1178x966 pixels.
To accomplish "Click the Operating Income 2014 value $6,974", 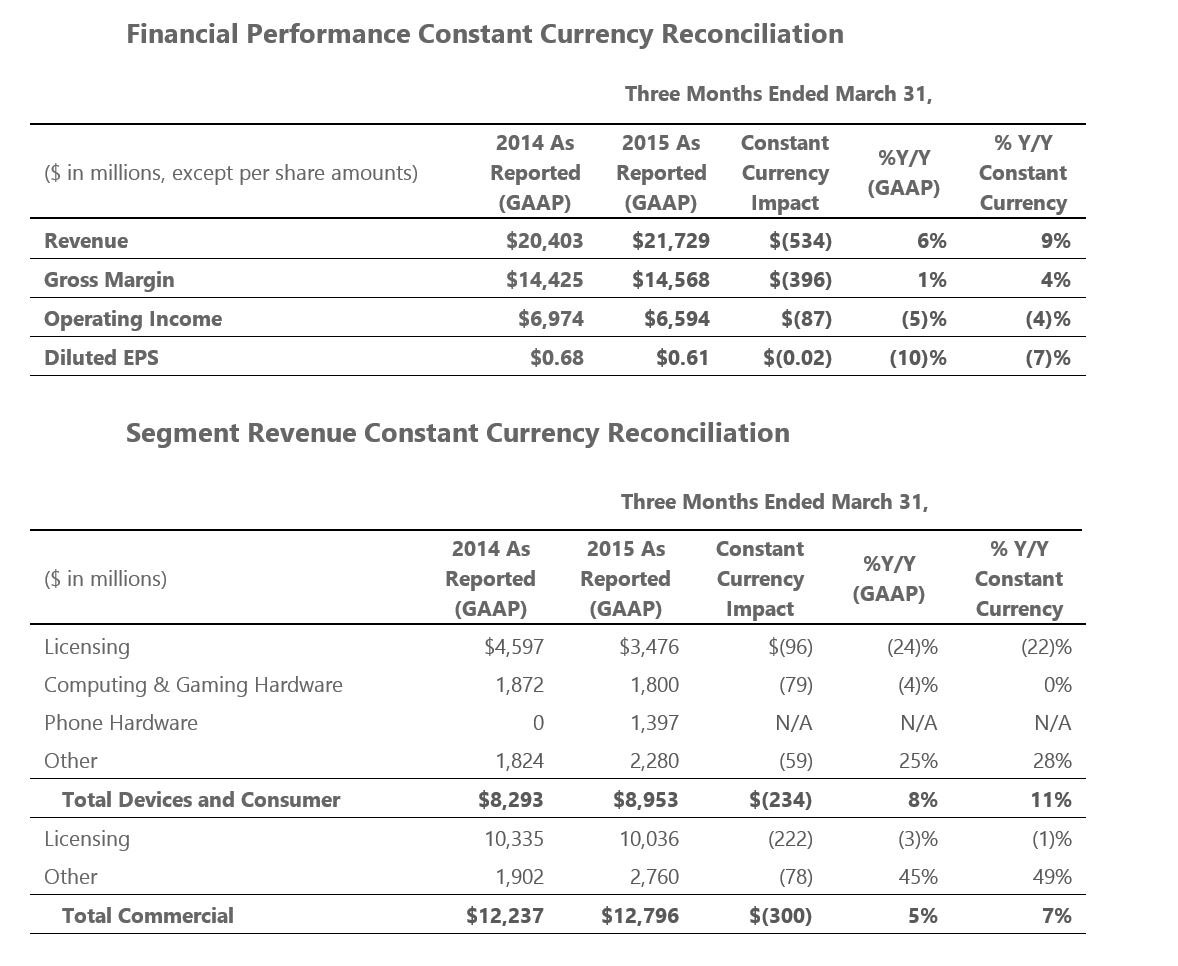I will pos(551,319).
